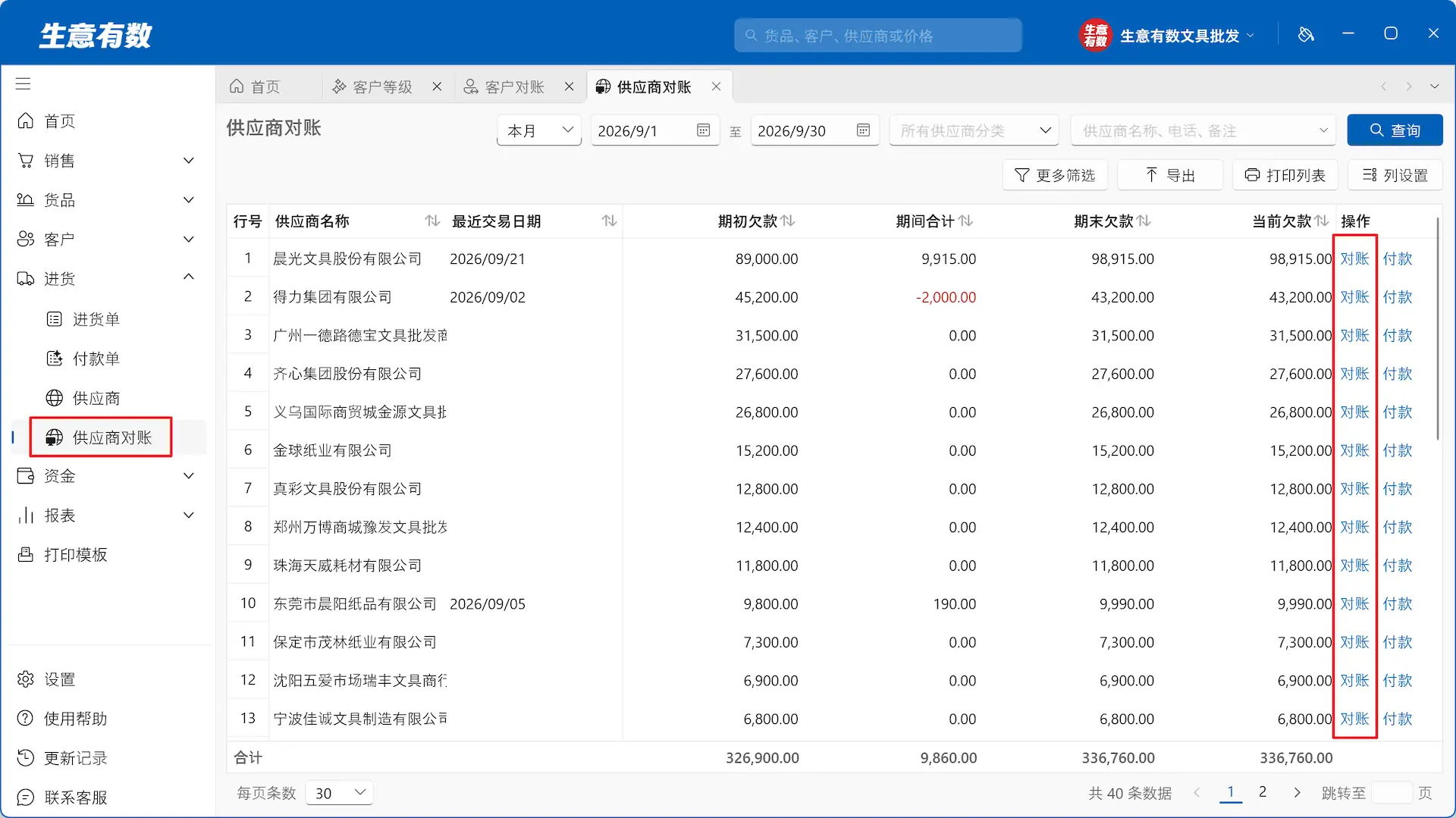Sort by 期初欠款 column arrows

(x=788, y=221)
